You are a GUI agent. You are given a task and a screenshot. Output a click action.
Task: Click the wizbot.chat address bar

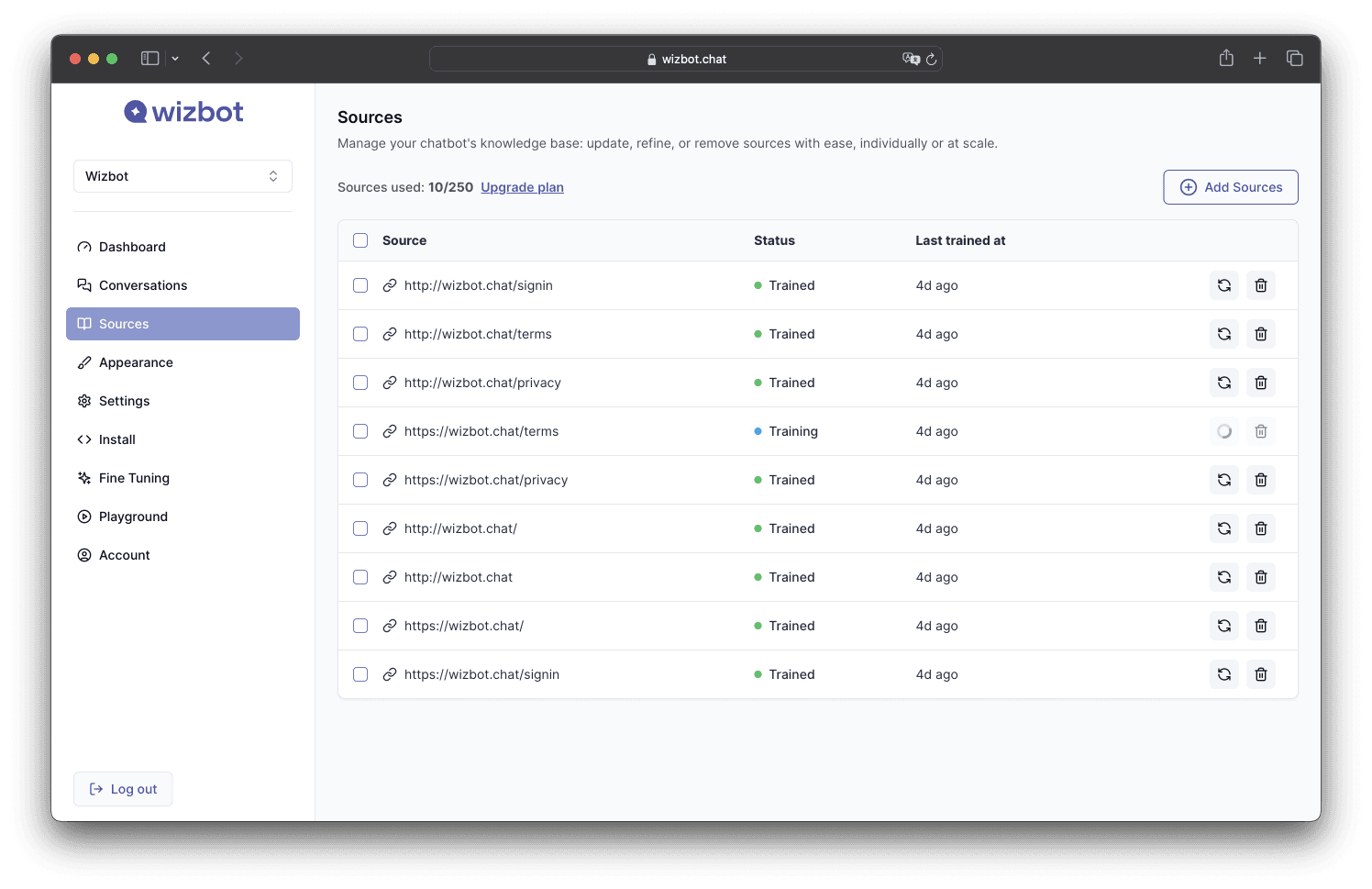coord(686,59)
